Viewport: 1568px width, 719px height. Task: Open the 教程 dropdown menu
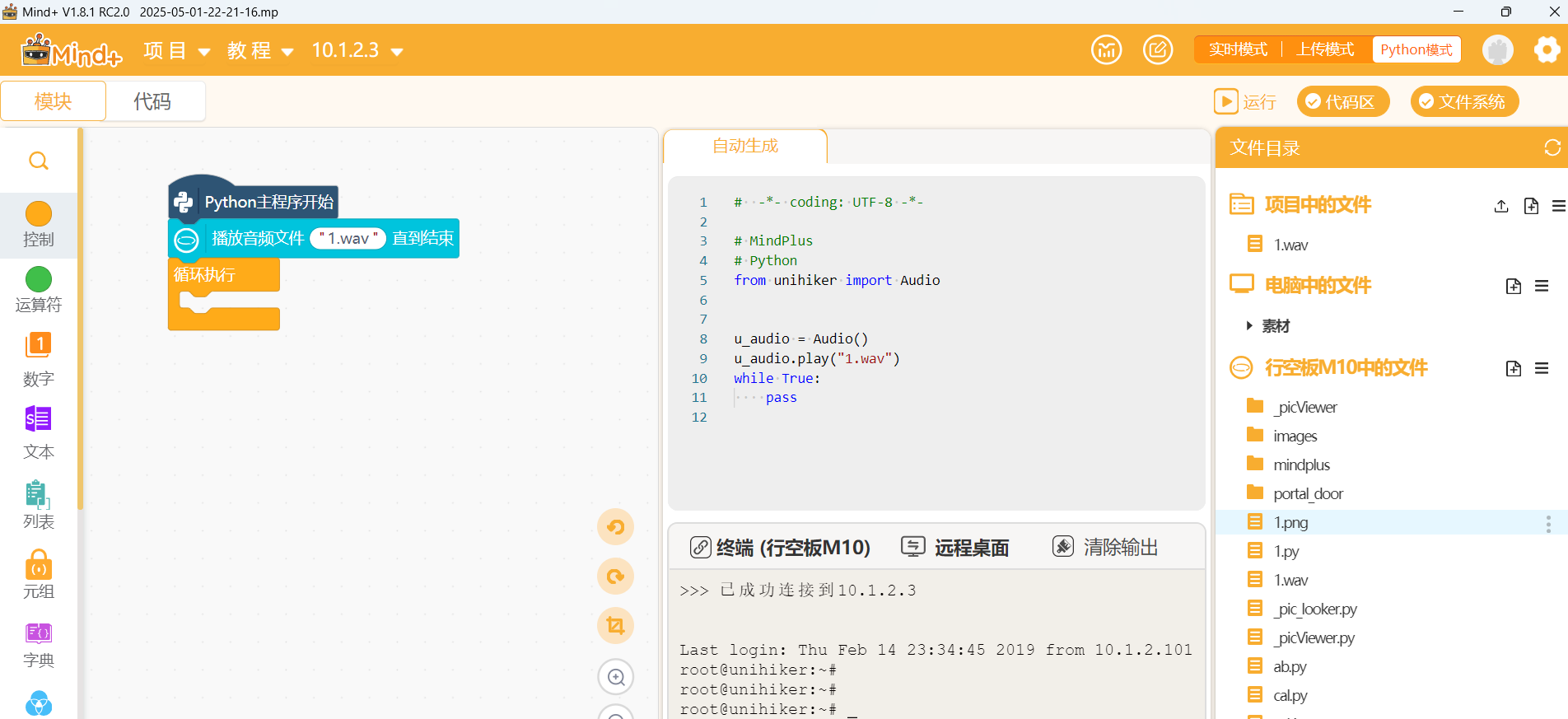tap(260, 50)
